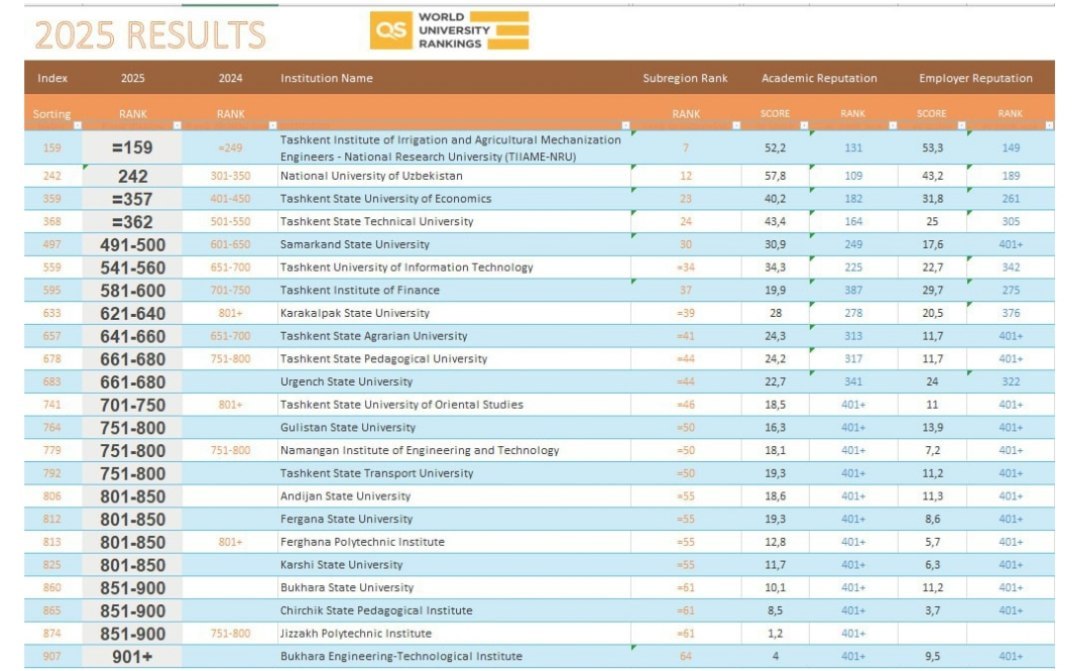
Task: Select the National University of Uzbekistan cell
Action: 371,176
